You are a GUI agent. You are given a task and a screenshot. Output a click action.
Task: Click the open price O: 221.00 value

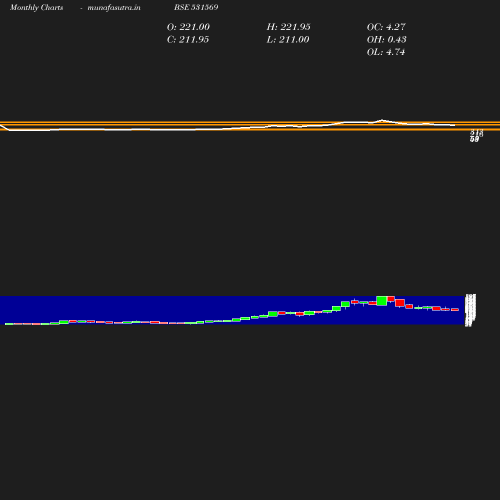pyautogui.click(x=188, y=27)
